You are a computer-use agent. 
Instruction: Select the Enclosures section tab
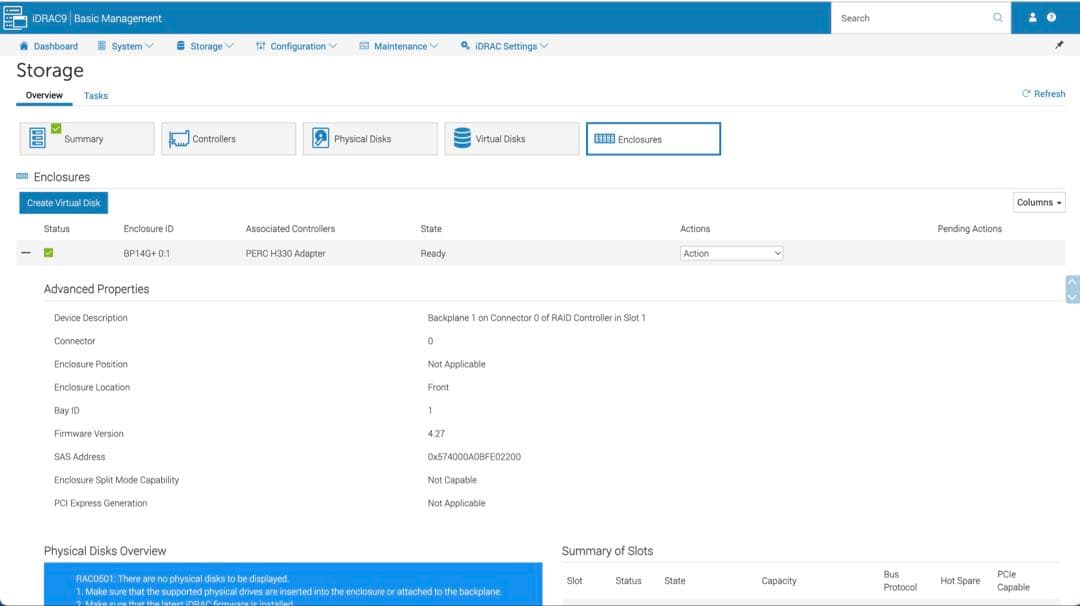point(653,138)
